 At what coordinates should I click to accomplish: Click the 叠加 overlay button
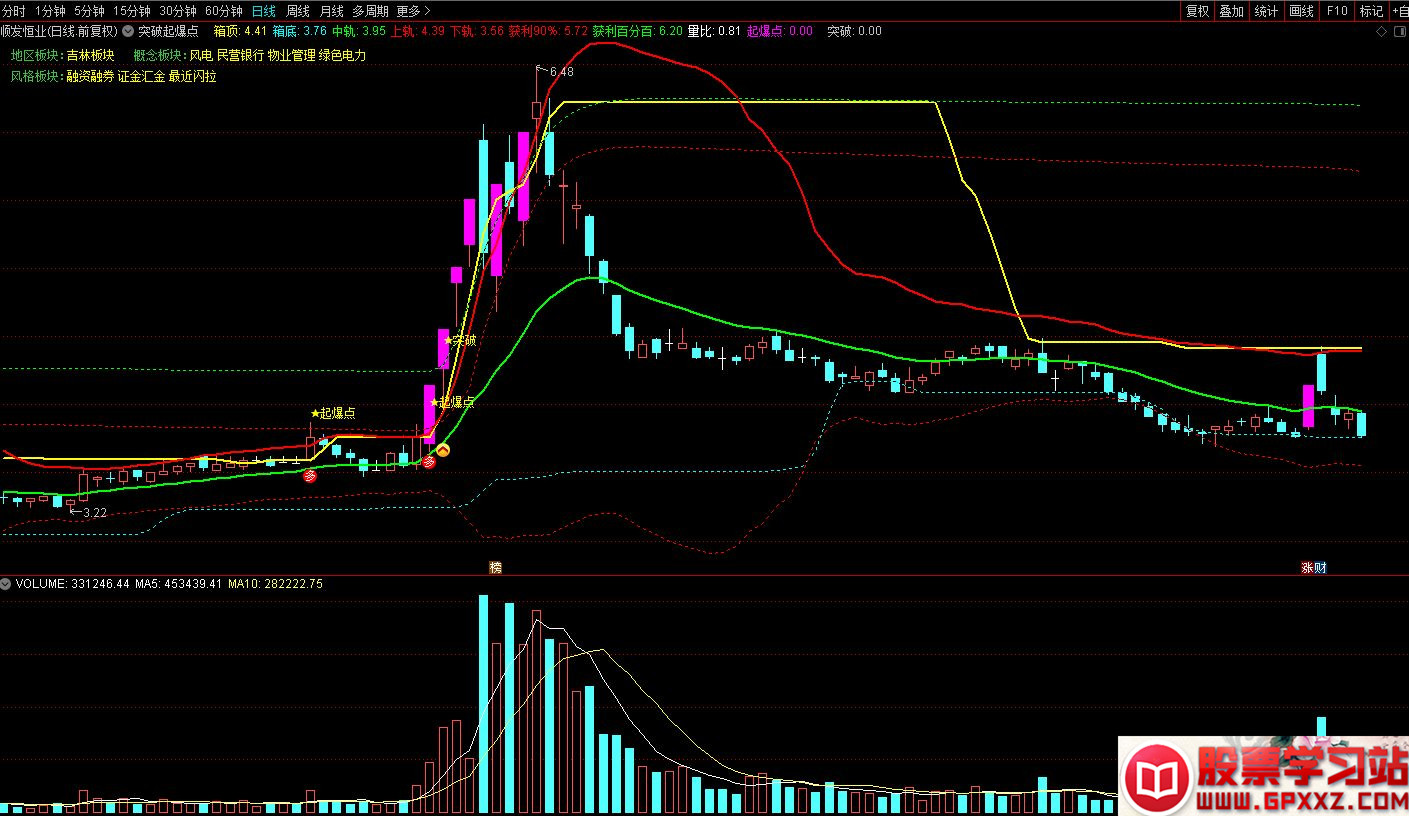pyautogui.click(x=1231, y=11)
